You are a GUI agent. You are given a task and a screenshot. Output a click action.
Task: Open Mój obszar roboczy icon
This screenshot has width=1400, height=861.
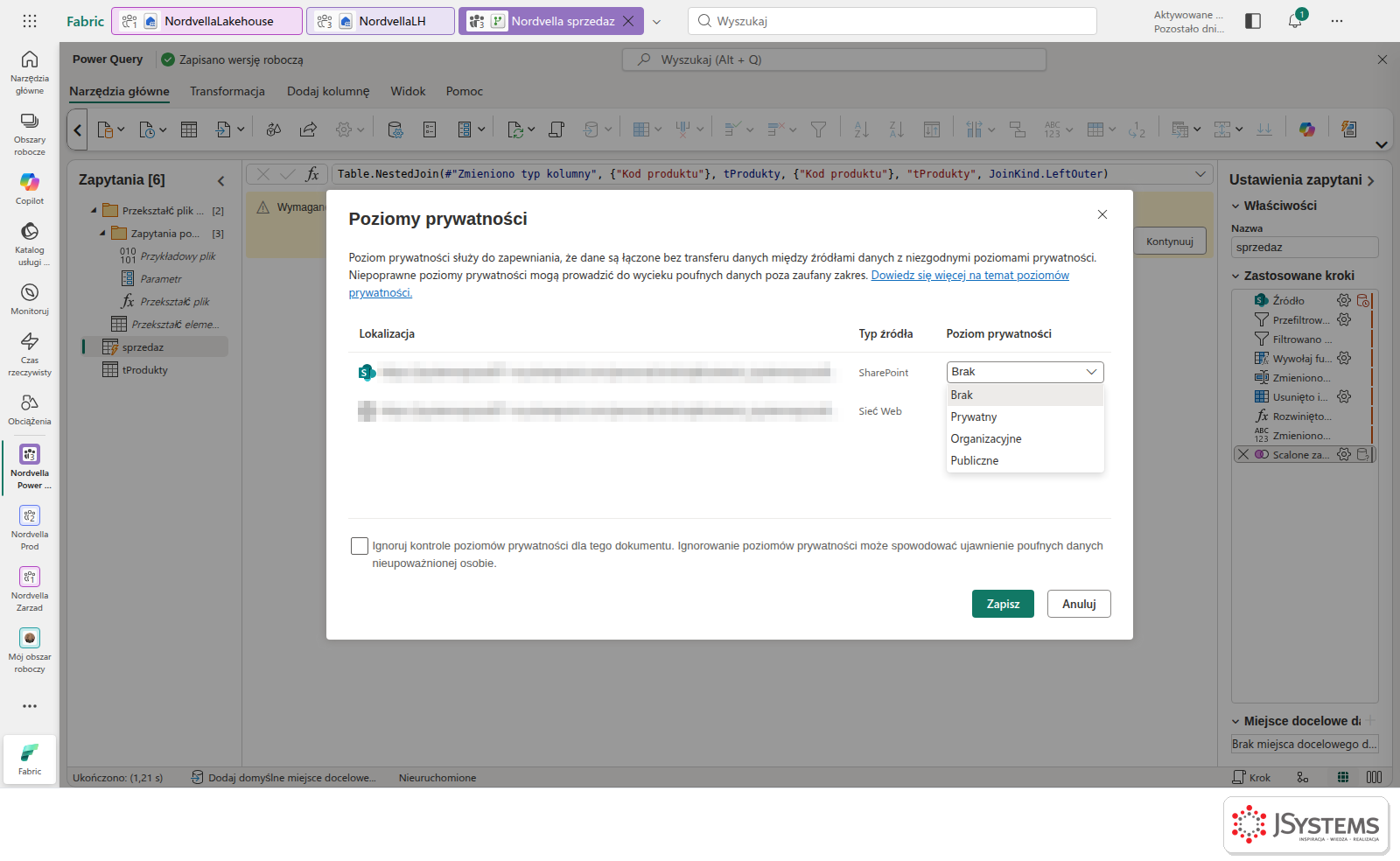(30, 649)
